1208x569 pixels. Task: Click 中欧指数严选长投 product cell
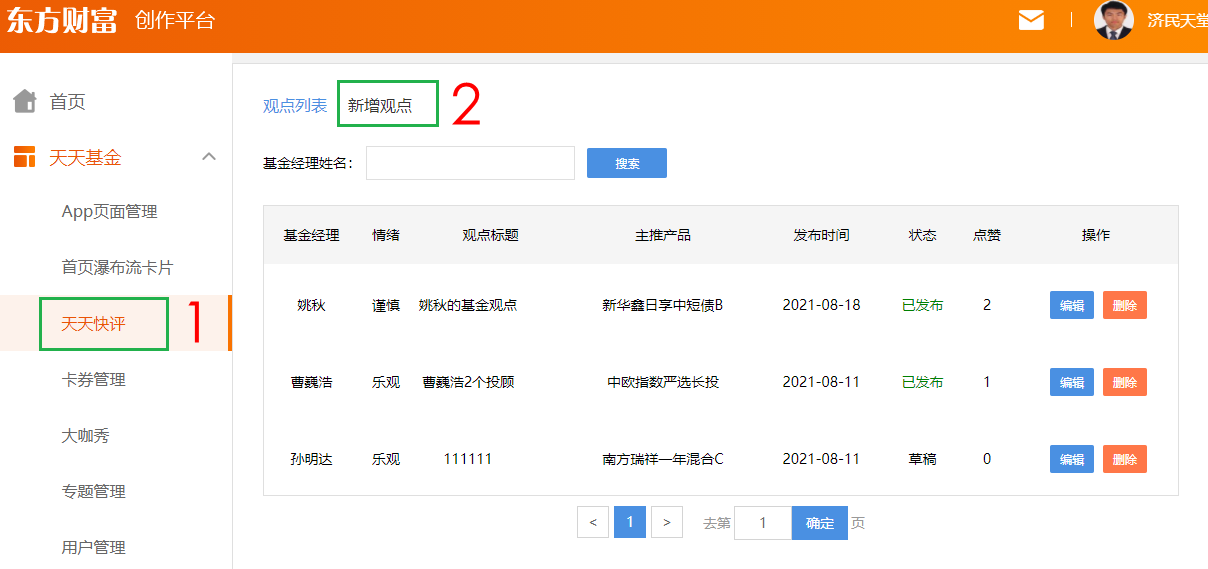[x=663, y=382]
